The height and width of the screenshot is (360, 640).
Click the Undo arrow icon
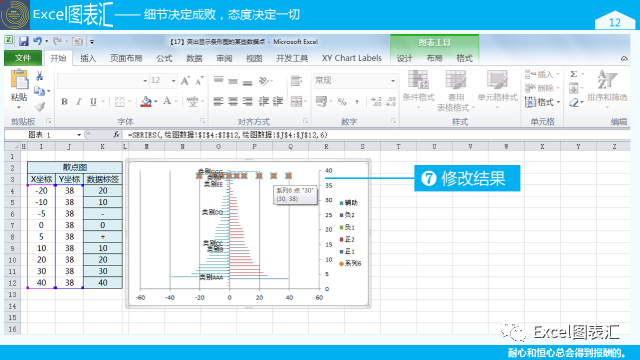pos(38,41)
